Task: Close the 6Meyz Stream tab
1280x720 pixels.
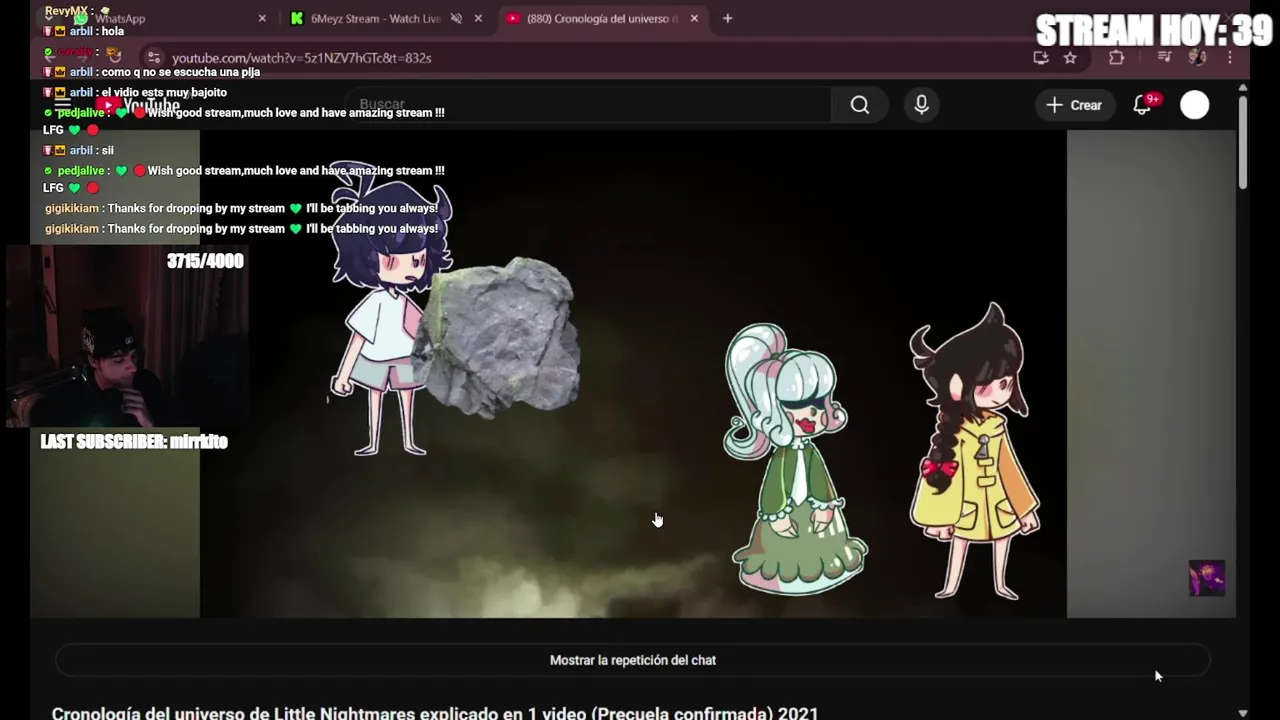Action: (478, 18)
